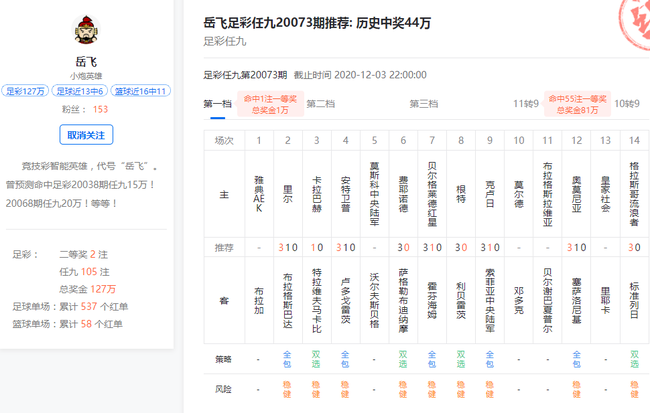Screen dimensions: 650x413
Task: Click the 推荐 value 10 for match 3
Action: pyautogui.click(x=317, y=248)
